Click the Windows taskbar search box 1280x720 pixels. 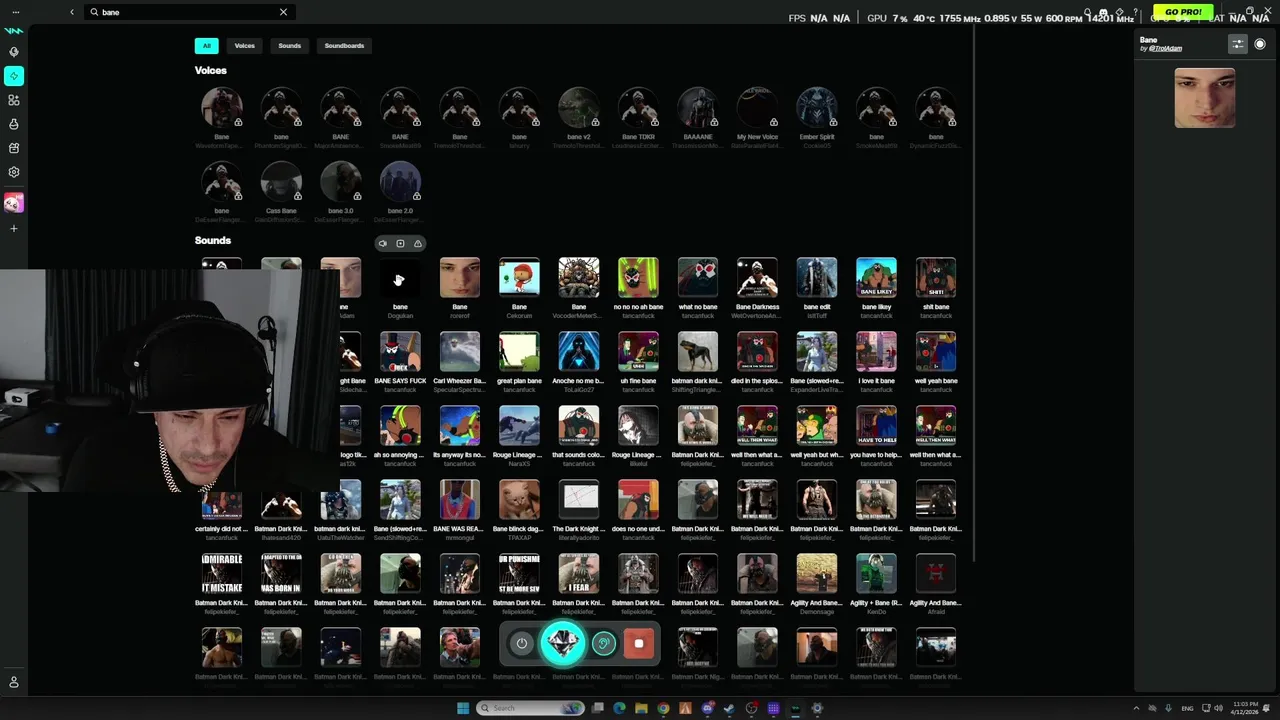[x=530, y=708]
